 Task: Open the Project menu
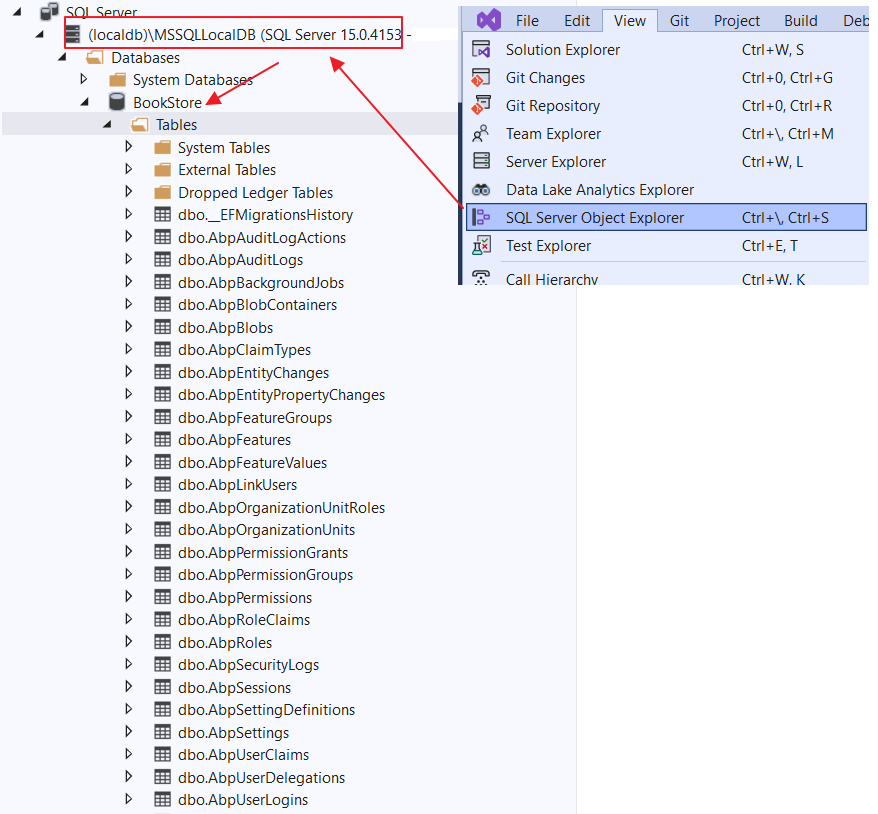coord(736,21)
